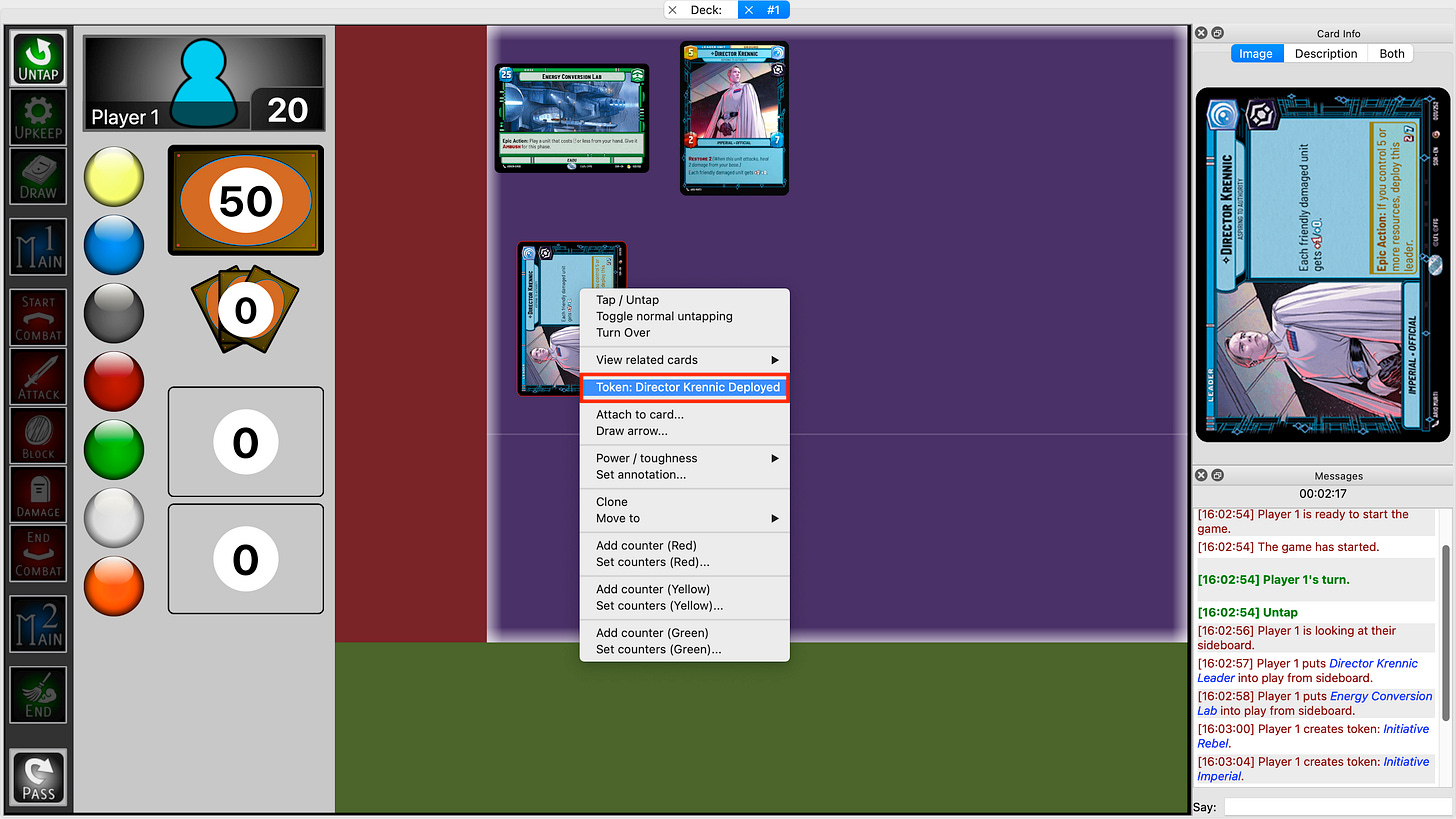Choose Attach to card... option
Screen dimensions: 1456x819
click(x=685, y=414)
